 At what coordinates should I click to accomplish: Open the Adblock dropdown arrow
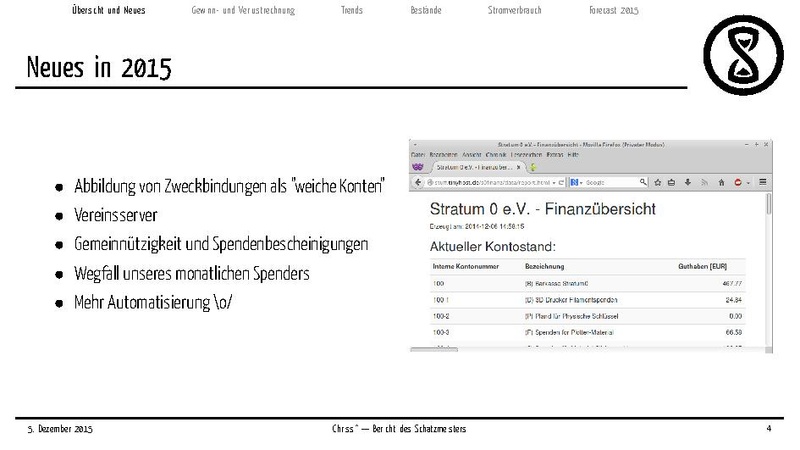(748, 182)
